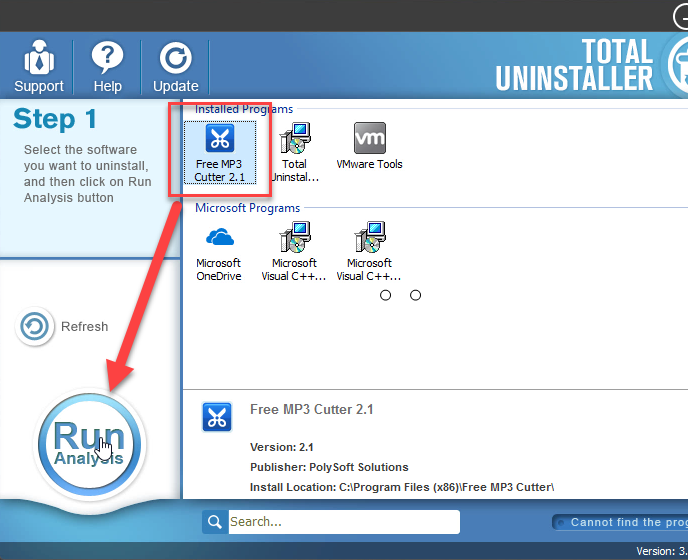This screenshot has width=688, height=560.
Task: Click the Free MP3 Cutter 2.1 title in details
Action: 312,409
